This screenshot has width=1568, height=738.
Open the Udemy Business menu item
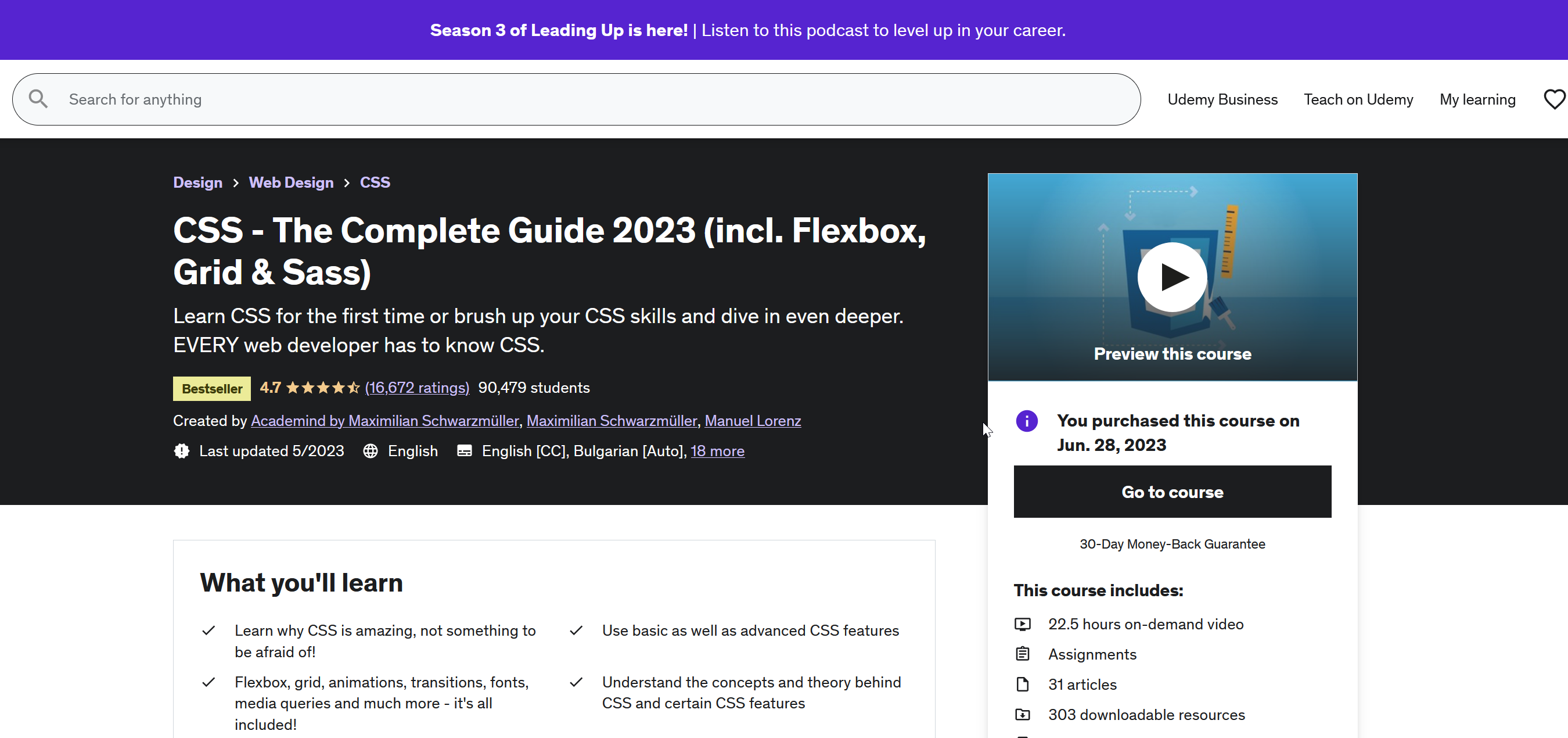click(1222, 99)
